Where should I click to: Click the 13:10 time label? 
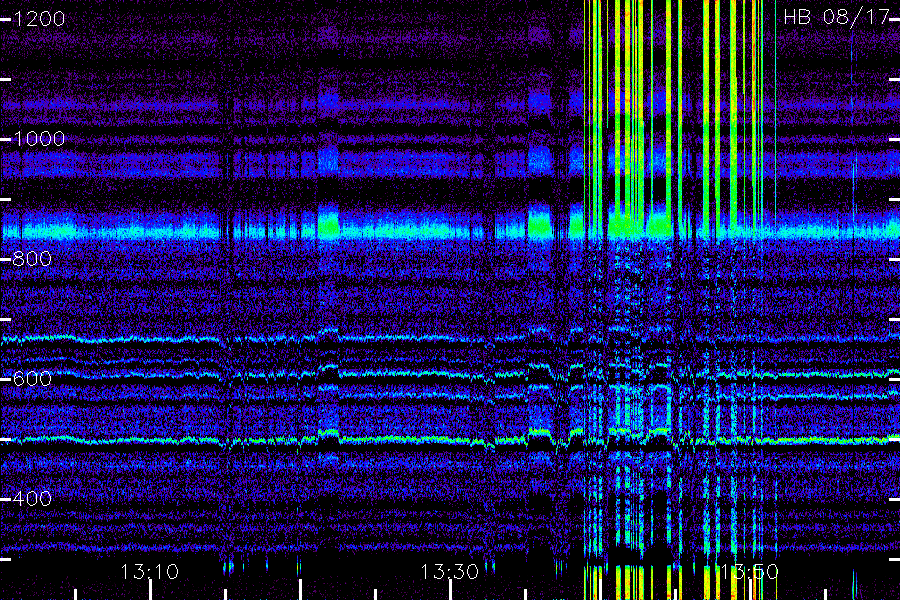[150, 572]
